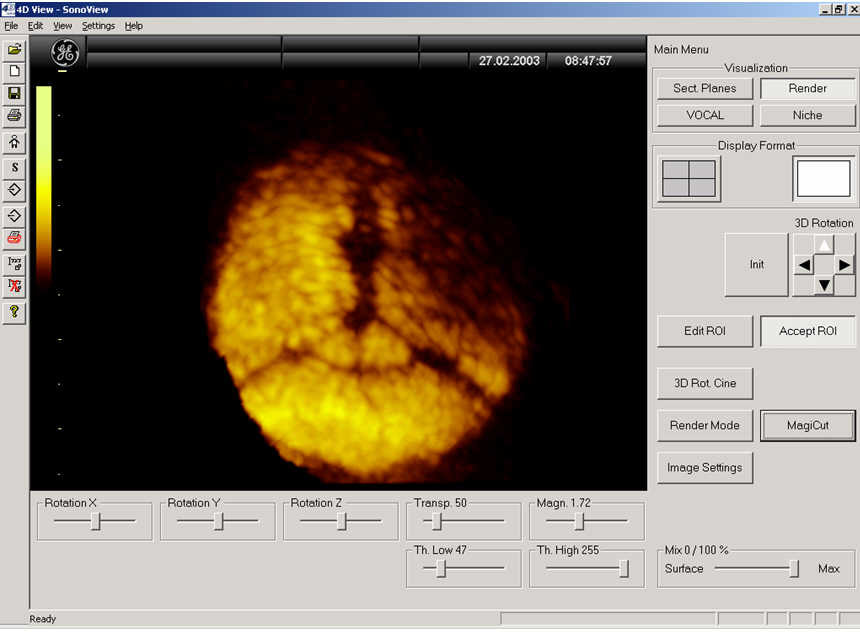860x632 pixels.
Task: Click the gray printer icon
Action: (14, 115)
